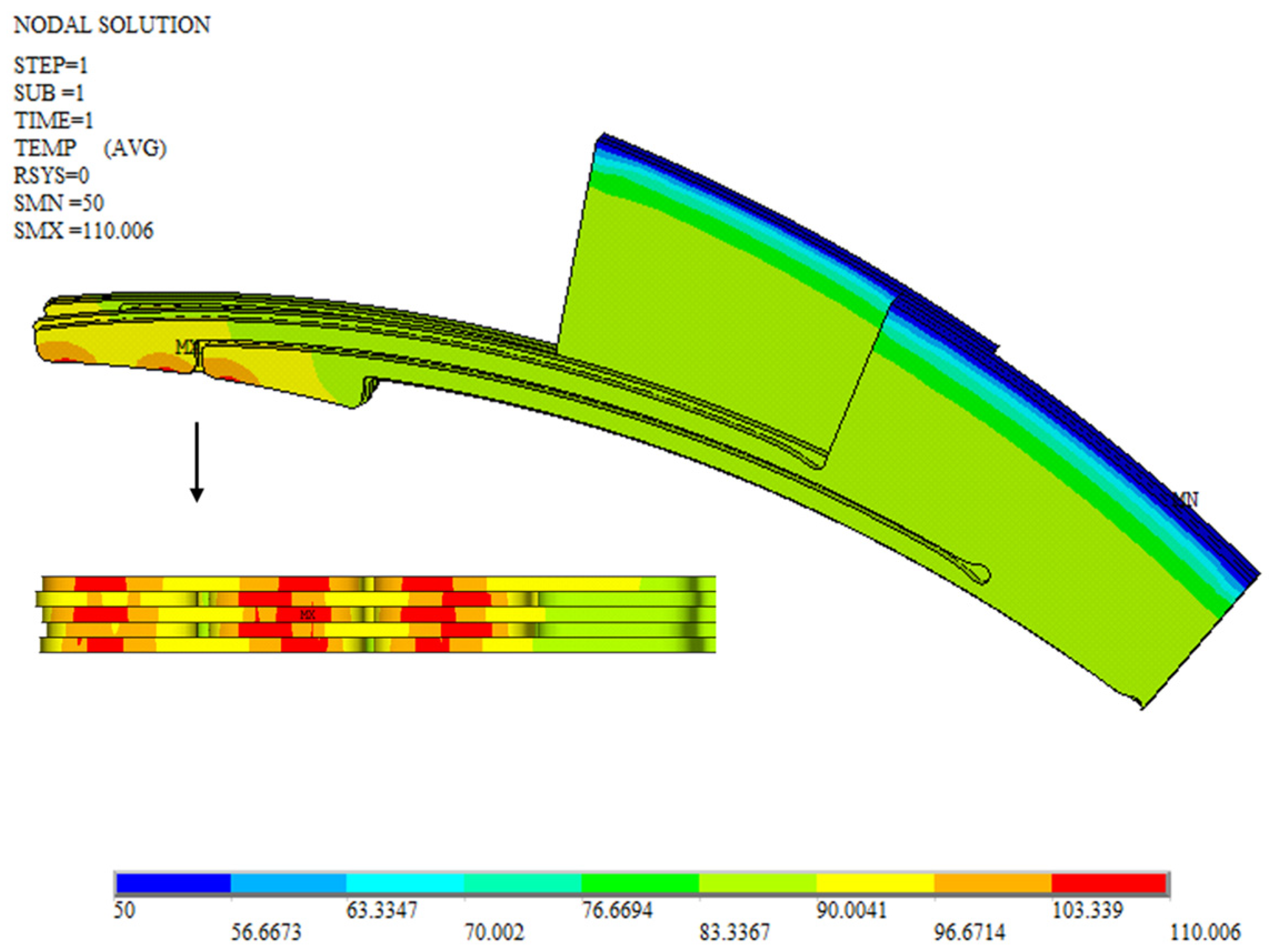The height and width of the screenshot is (952, 1269).
Task: Select the cyan legend swatch above 63.3347
Action: tap(405, 883)
